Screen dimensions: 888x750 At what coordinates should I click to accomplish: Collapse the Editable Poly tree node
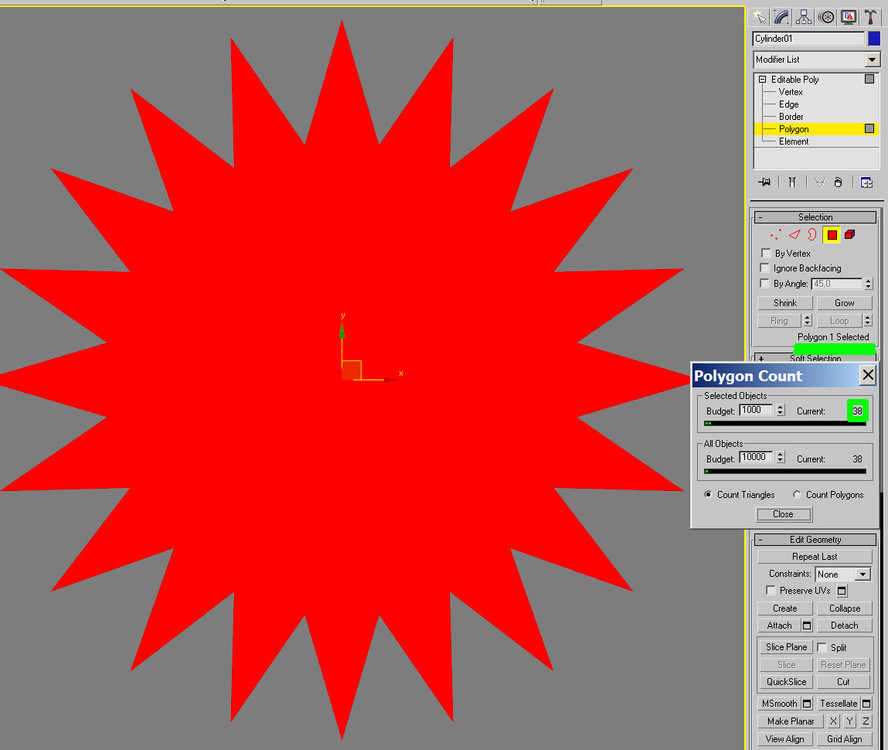pyautogui.click(x=762, y=80)
